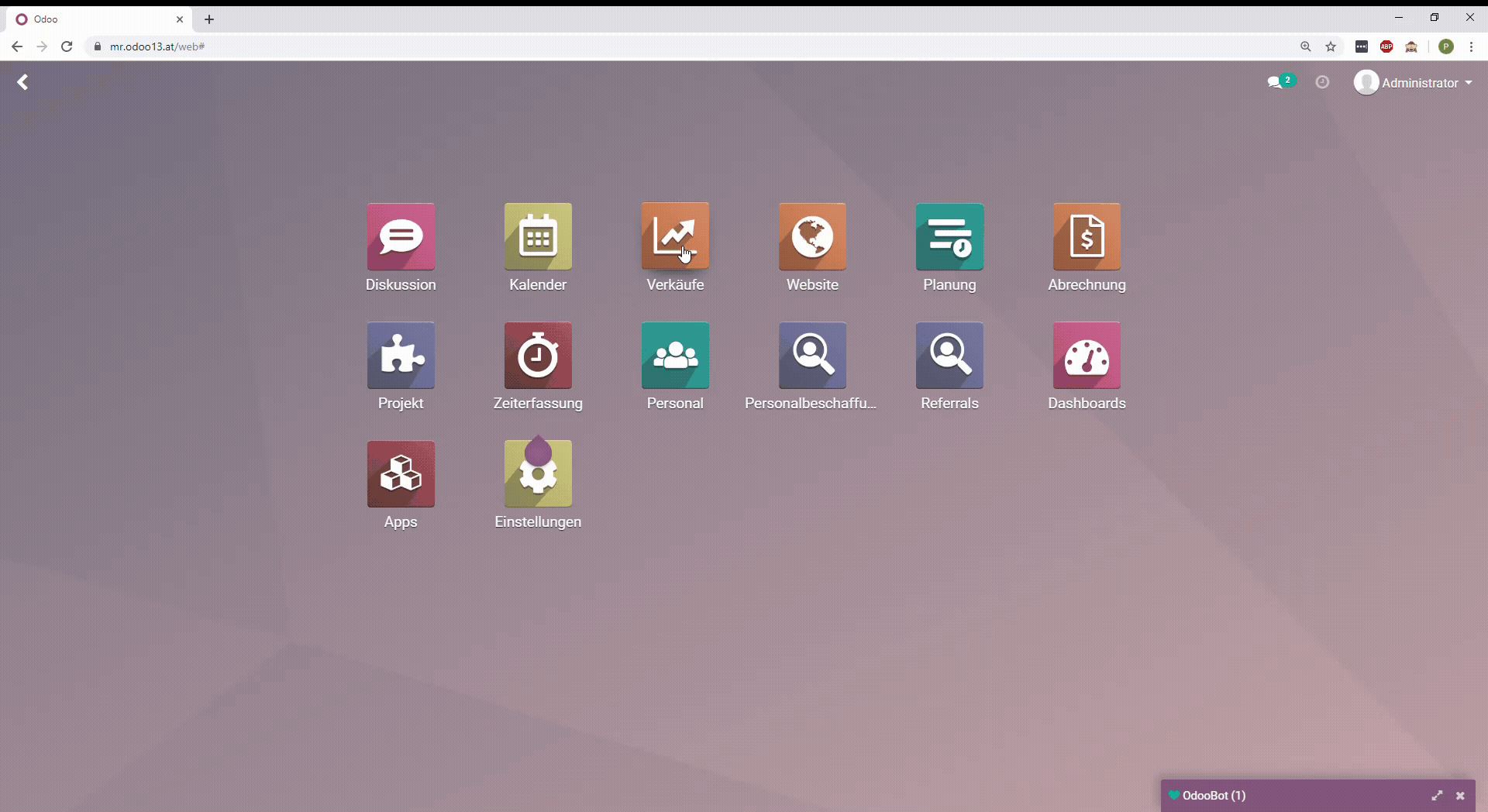Select the Odoo browser tab
Image resolution: width=1488 pixels, height=812 pixels.
[x=101, y=19]
